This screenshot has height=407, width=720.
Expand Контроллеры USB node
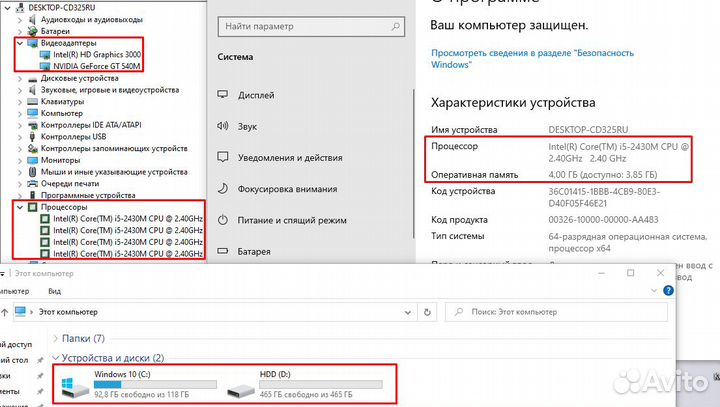(20, 137)
